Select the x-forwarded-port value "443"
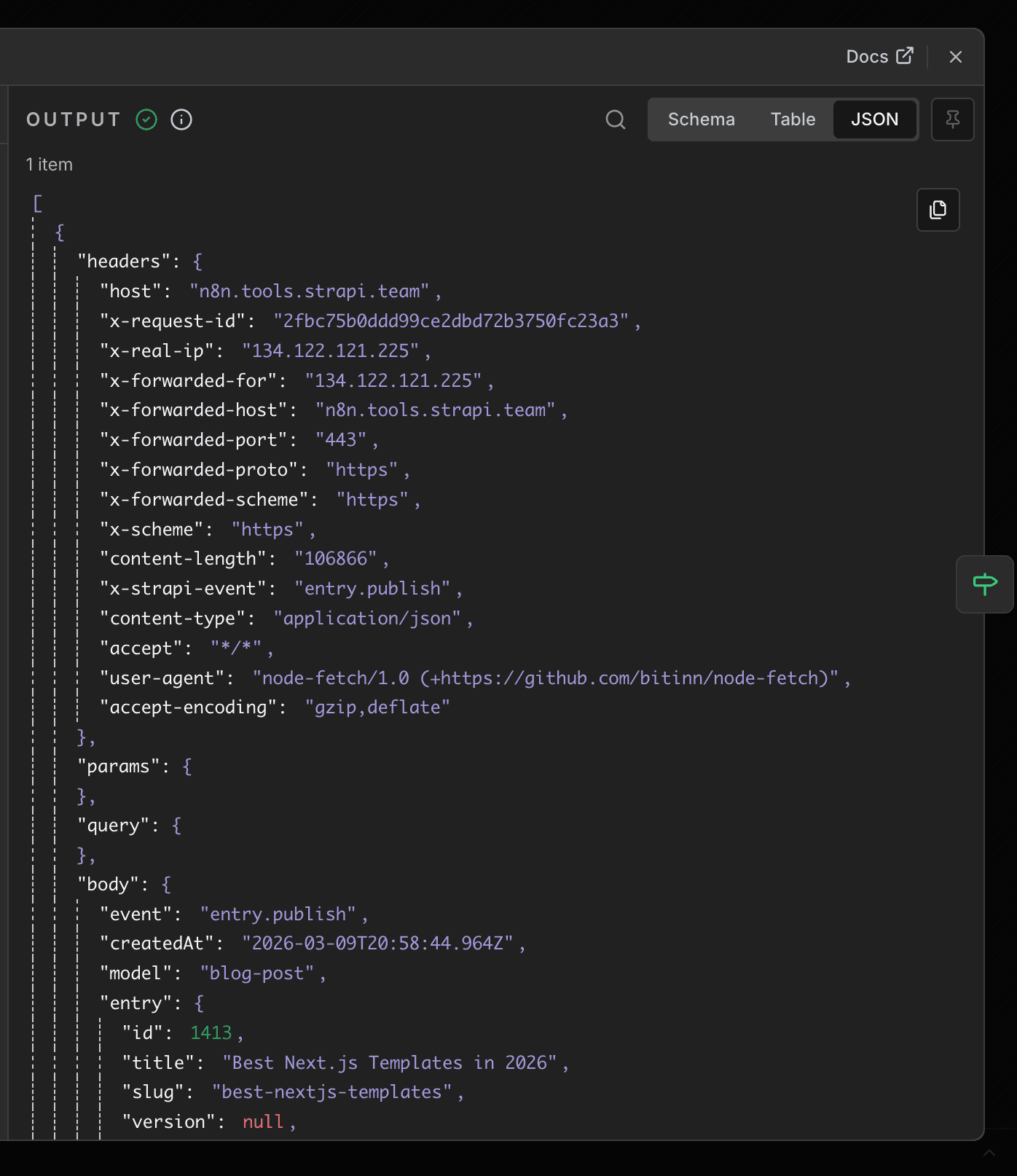Viewport: 1017px width, 1176px height. point(341,440)
